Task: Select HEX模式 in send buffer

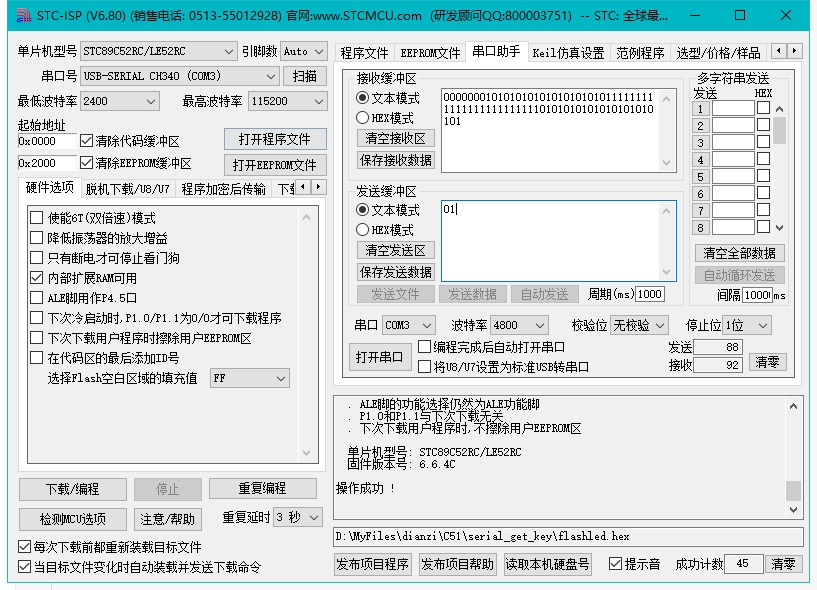Action: pos(362,229)
